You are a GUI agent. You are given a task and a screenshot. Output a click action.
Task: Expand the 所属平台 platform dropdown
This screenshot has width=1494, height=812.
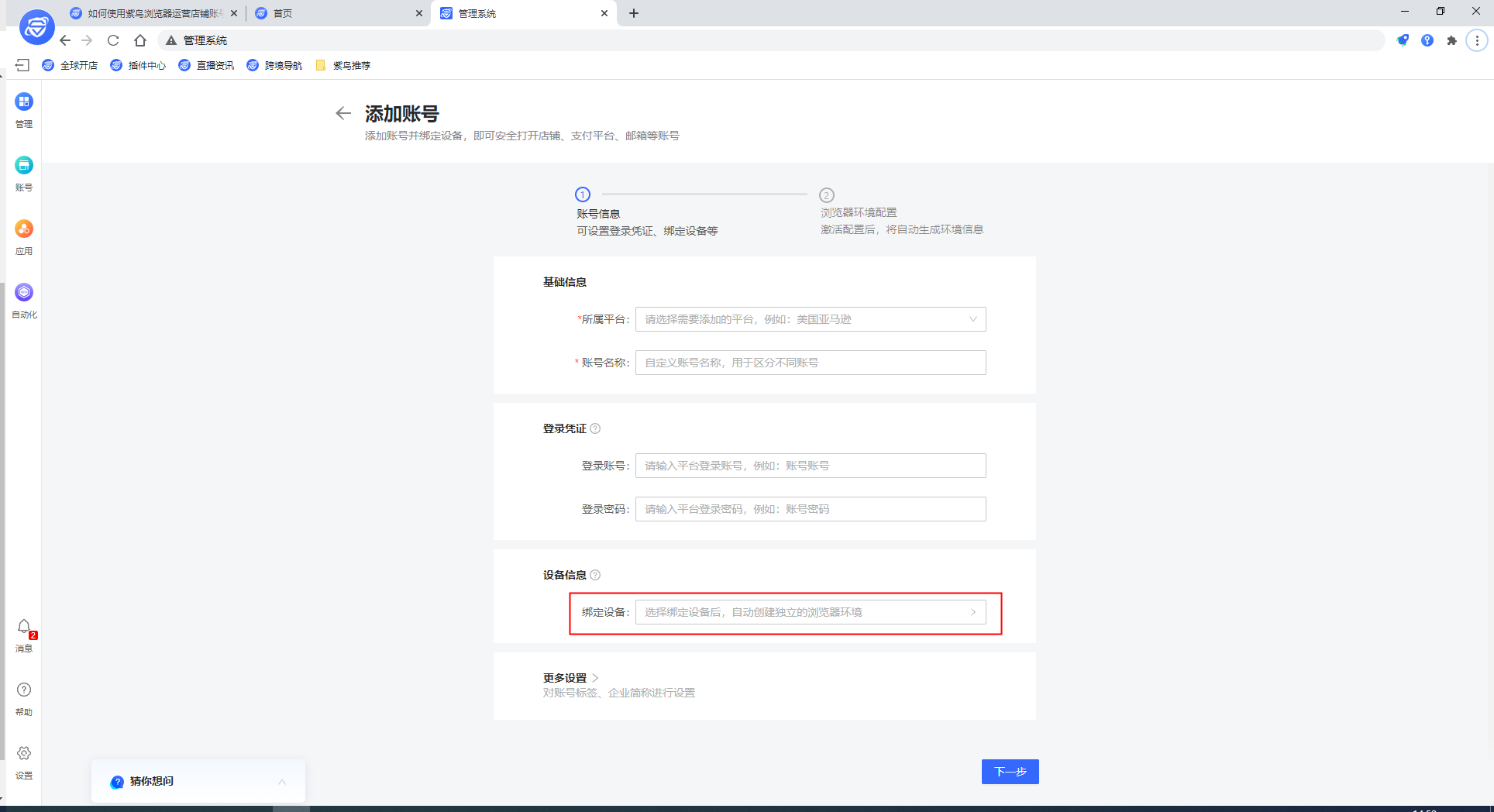pyautogui.click(x=809, y=318)
